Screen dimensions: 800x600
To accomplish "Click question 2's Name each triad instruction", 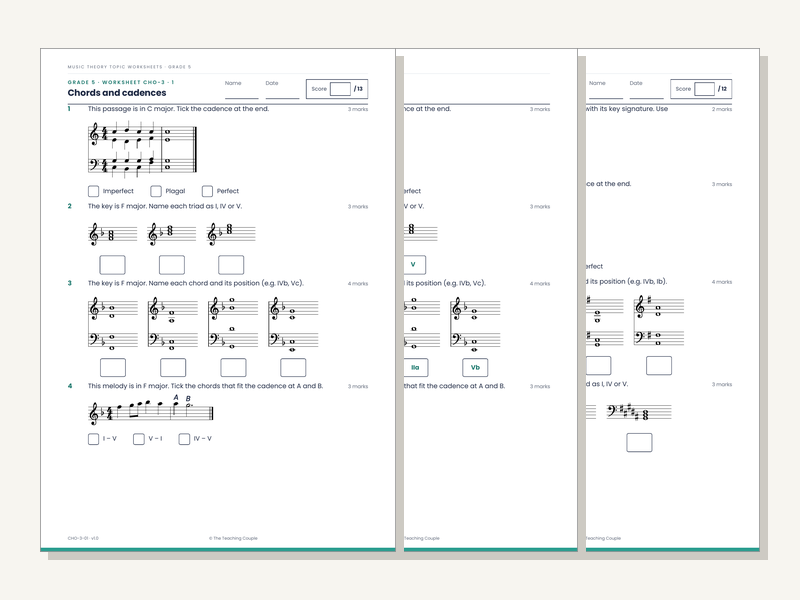I will (165, 206).
